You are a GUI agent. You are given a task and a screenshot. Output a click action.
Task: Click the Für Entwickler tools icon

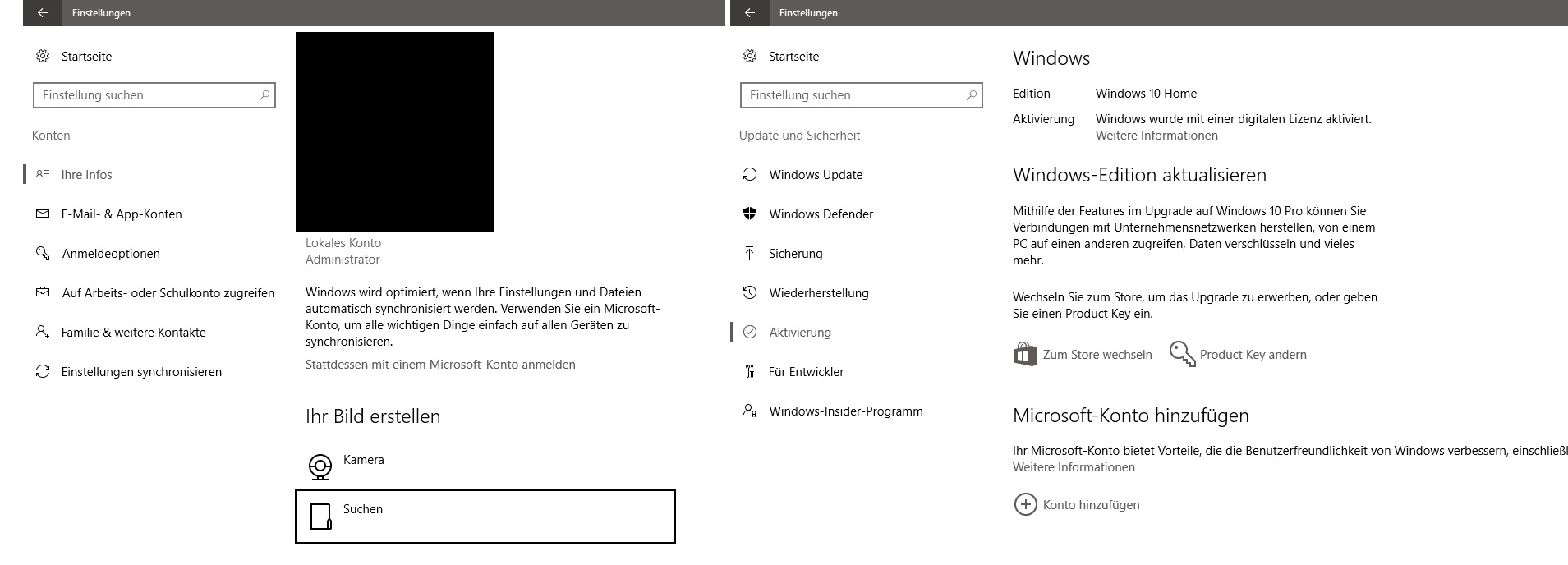point(750,371)
